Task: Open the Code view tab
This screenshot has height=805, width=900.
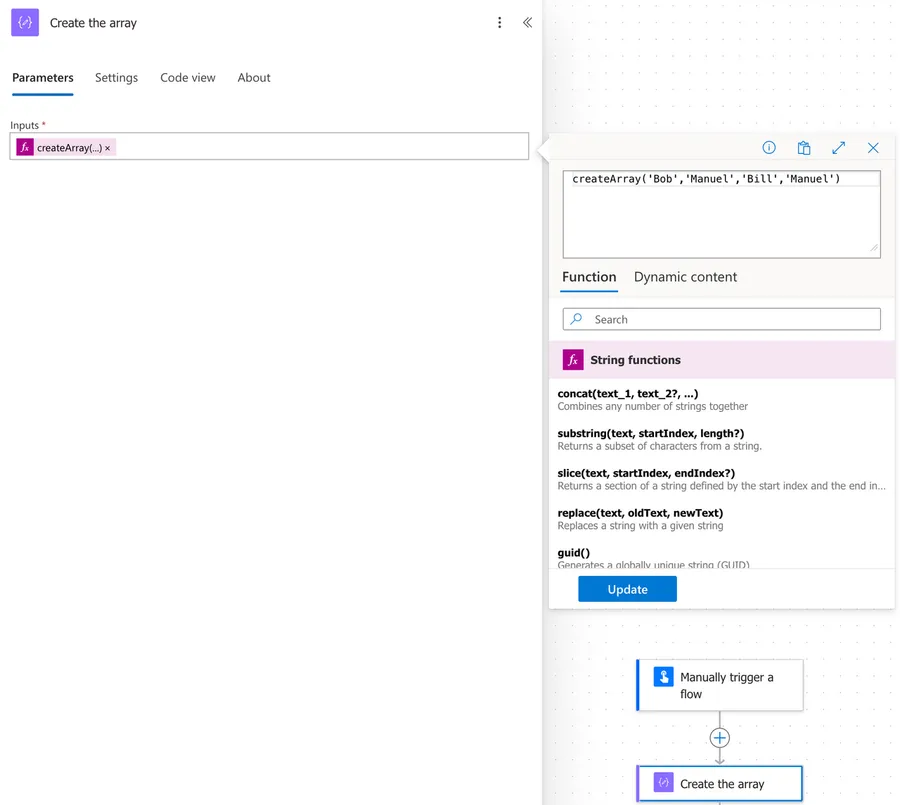Action: [x=187, y=78]
